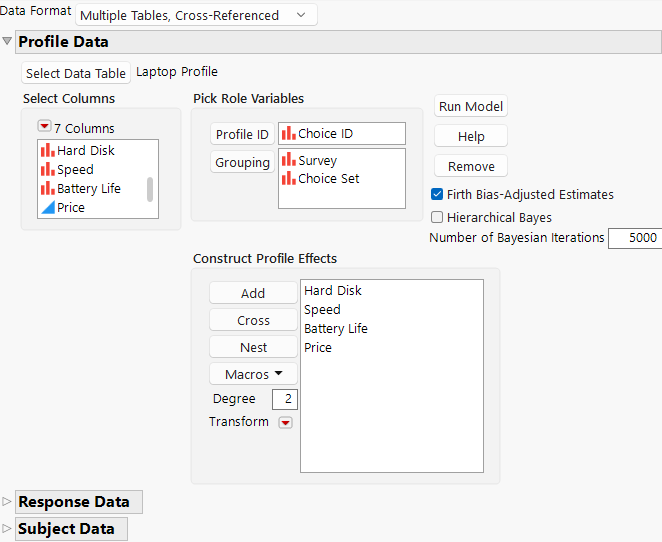This screenshot has width=662, height=542.
Task: Click the Response Data section header
Action: point(79,502)
